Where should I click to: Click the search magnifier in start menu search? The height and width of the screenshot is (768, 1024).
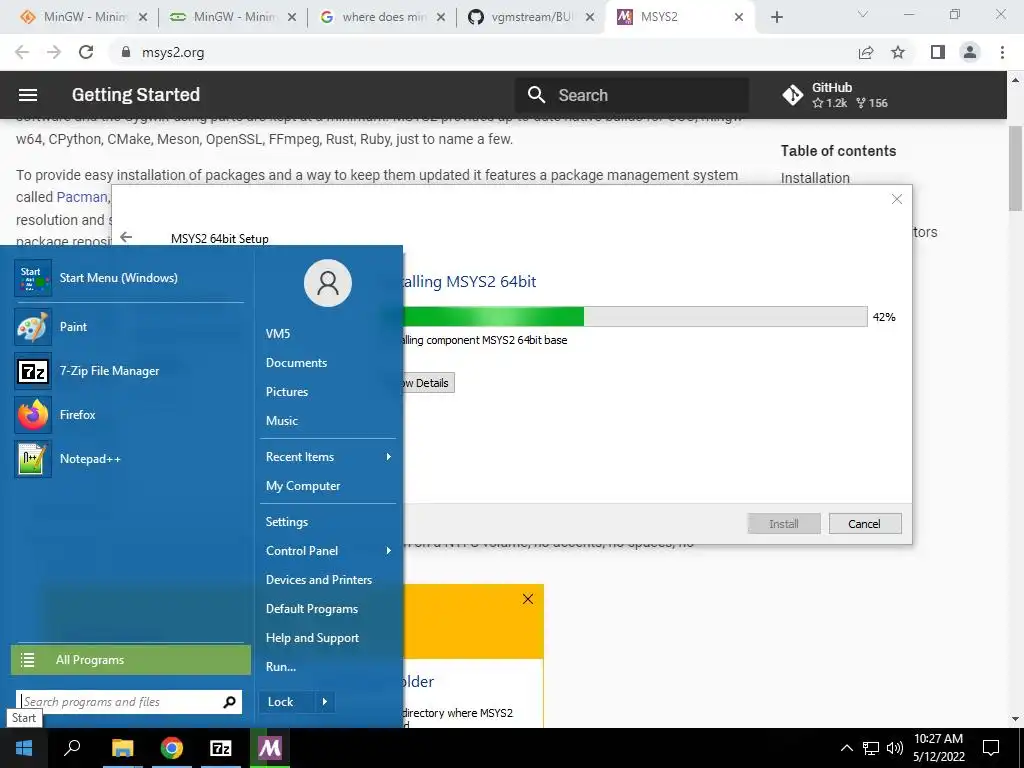[229, 702]
